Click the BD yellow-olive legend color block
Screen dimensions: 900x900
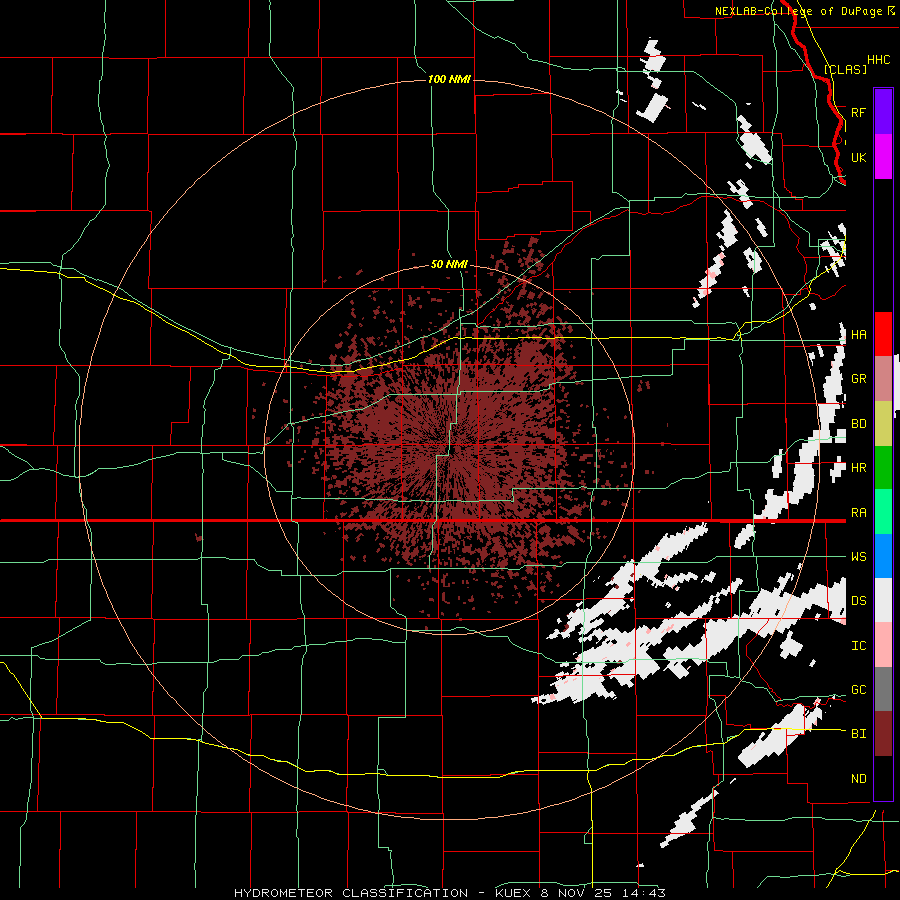click(883, 423)
